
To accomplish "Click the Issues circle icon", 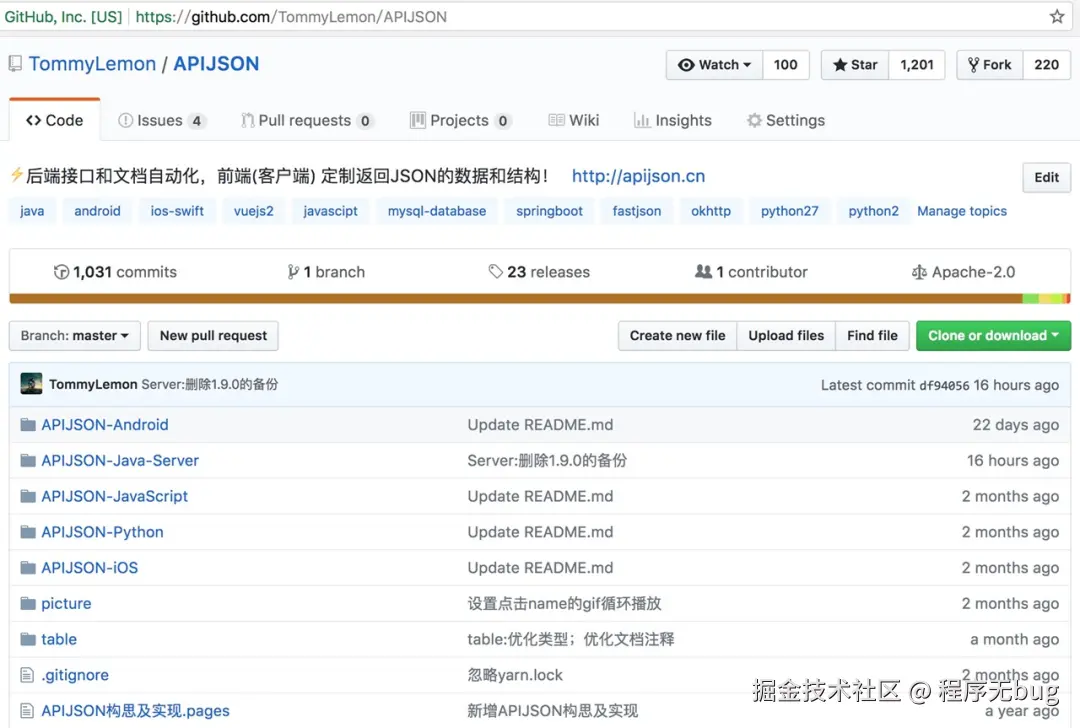I will point(125,121).
